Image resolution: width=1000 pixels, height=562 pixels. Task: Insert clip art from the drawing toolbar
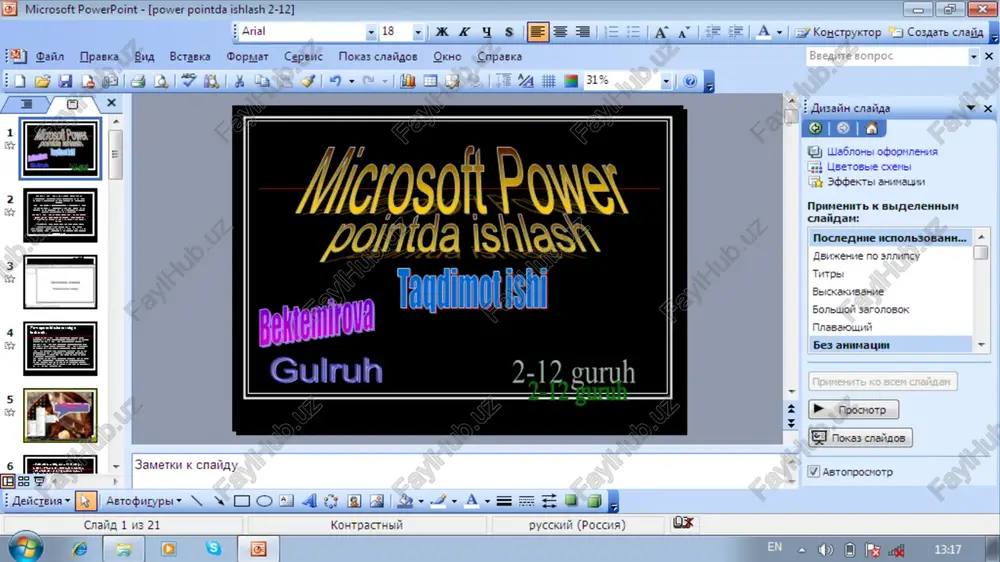coord(354,501)
